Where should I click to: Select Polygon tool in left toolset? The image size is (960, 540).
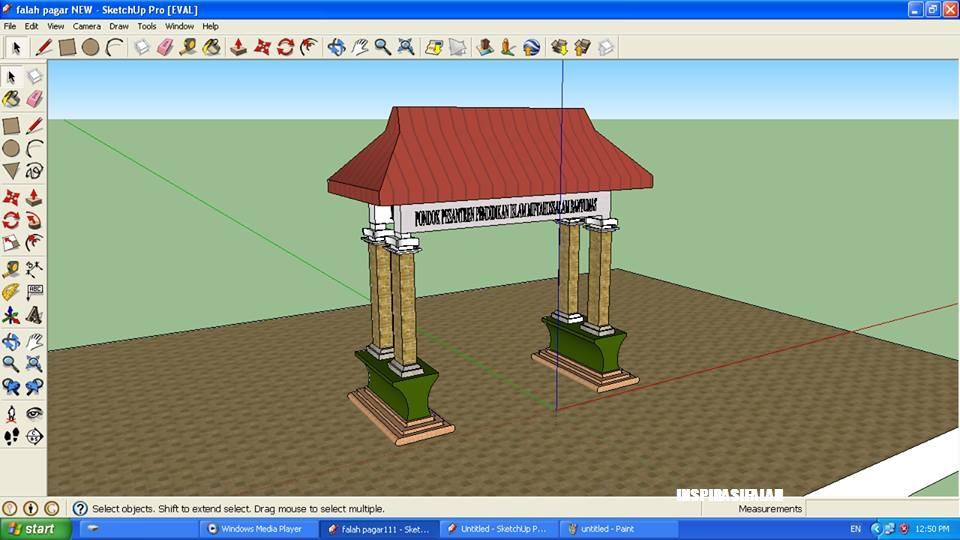coord(11,171)
